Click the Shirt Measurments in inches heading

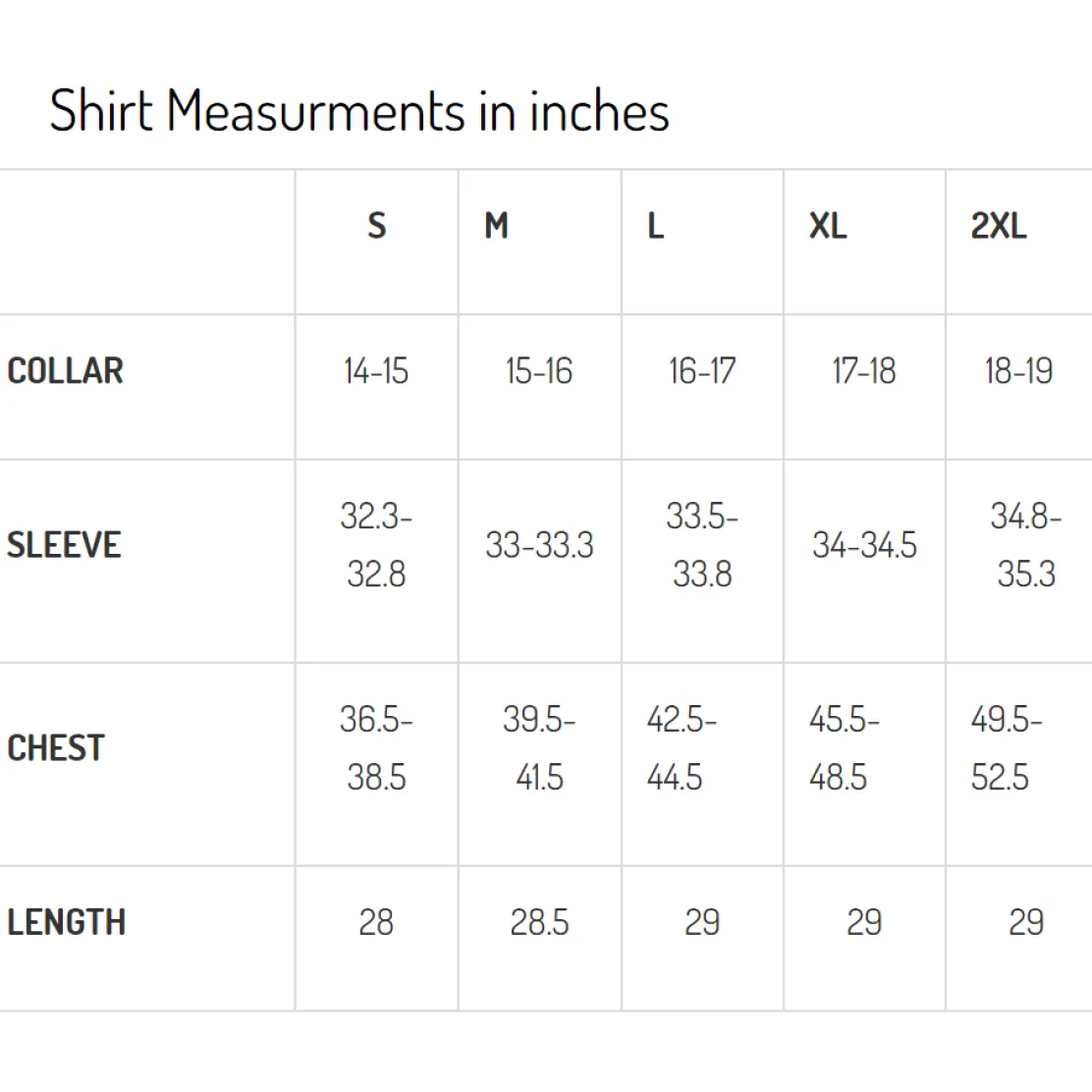(x=359, y=111)
